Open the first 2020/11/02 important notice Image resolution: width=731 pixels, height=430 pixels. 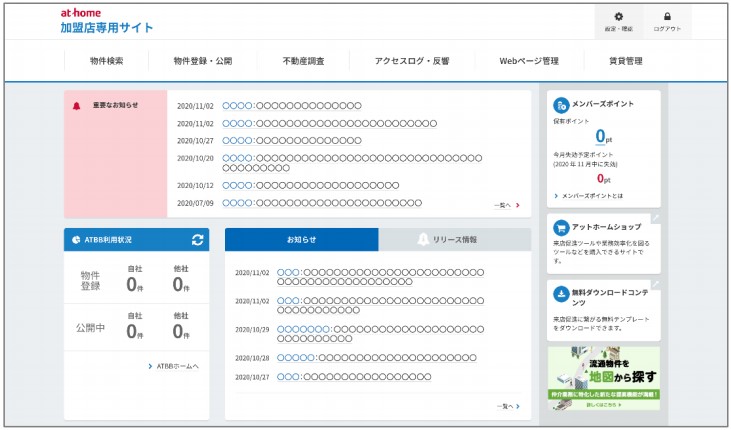pos(292,106)
